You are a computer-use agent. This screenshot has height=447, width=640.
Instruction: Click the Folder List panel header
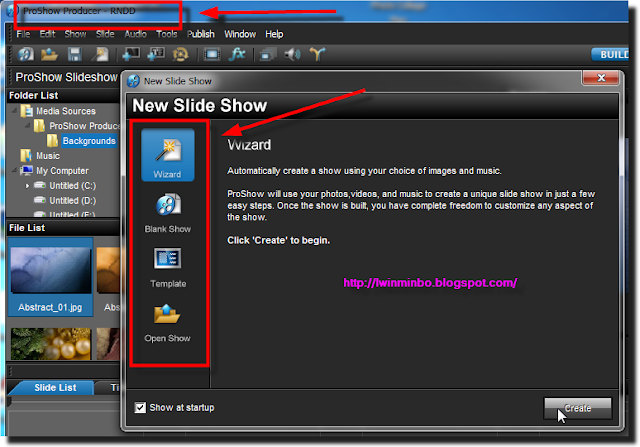[63, 96]
